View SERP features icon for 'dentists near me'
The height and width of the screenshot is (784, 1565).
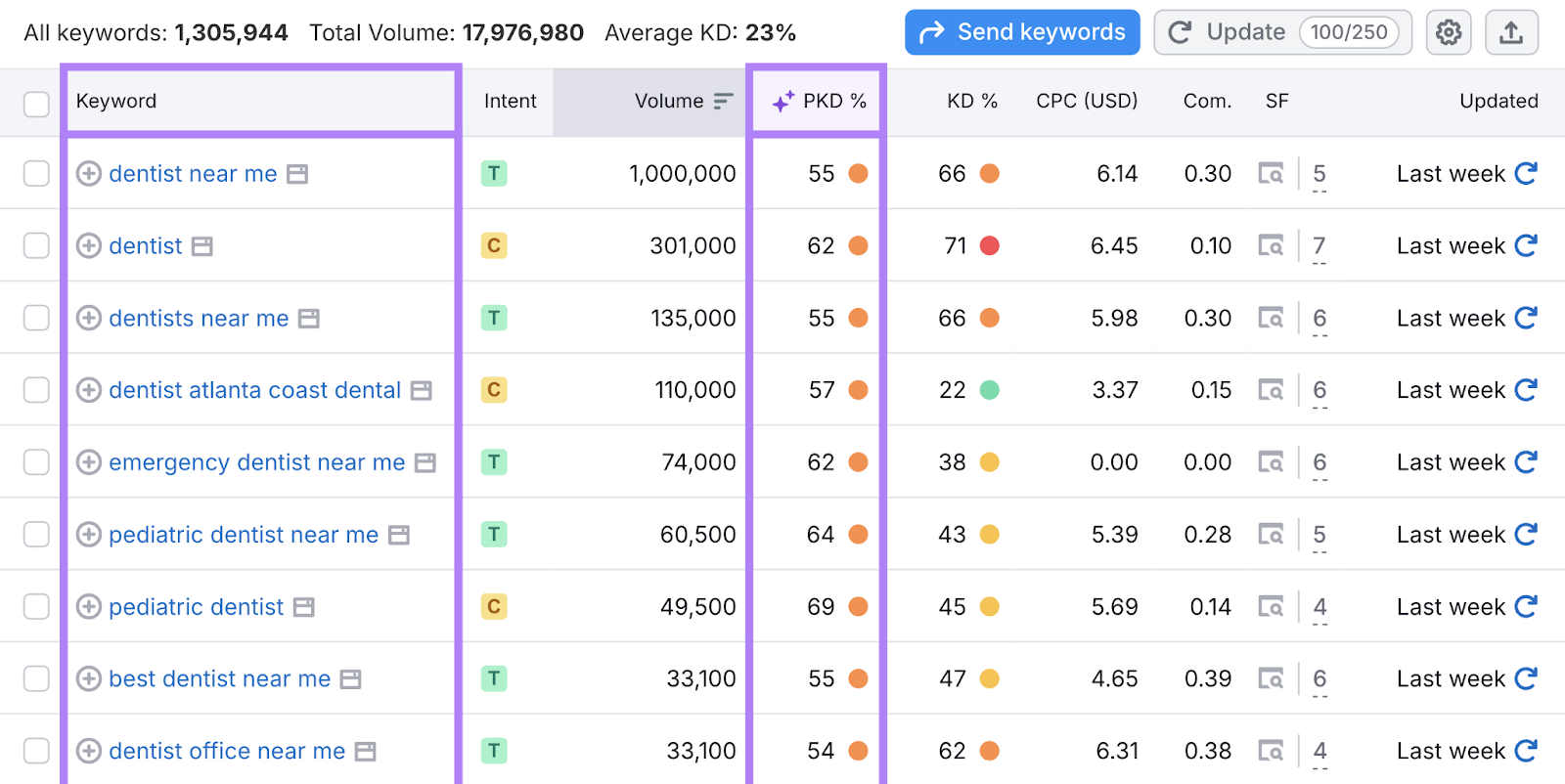tap(1271, 319)
